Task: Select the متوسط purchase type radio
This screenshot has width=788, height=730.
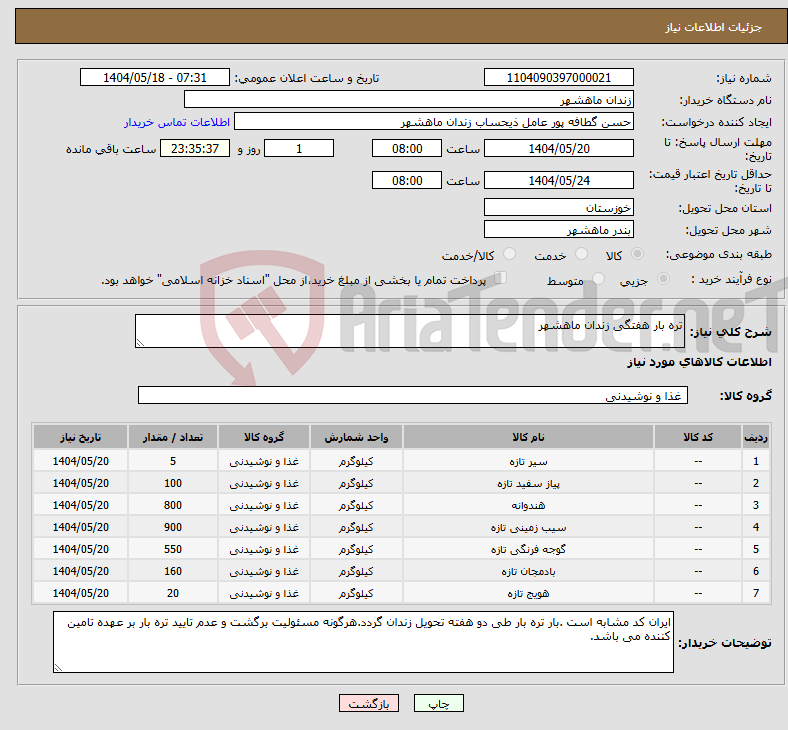Action: [598, 279]
